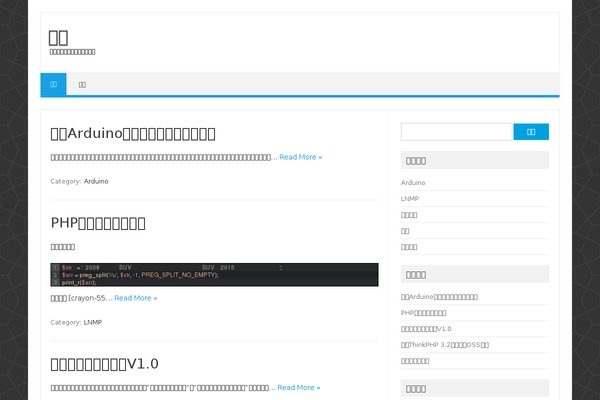The image size is (600, 400).
Task: Open the Arduino post title in main column
Action: click(133, 134)
